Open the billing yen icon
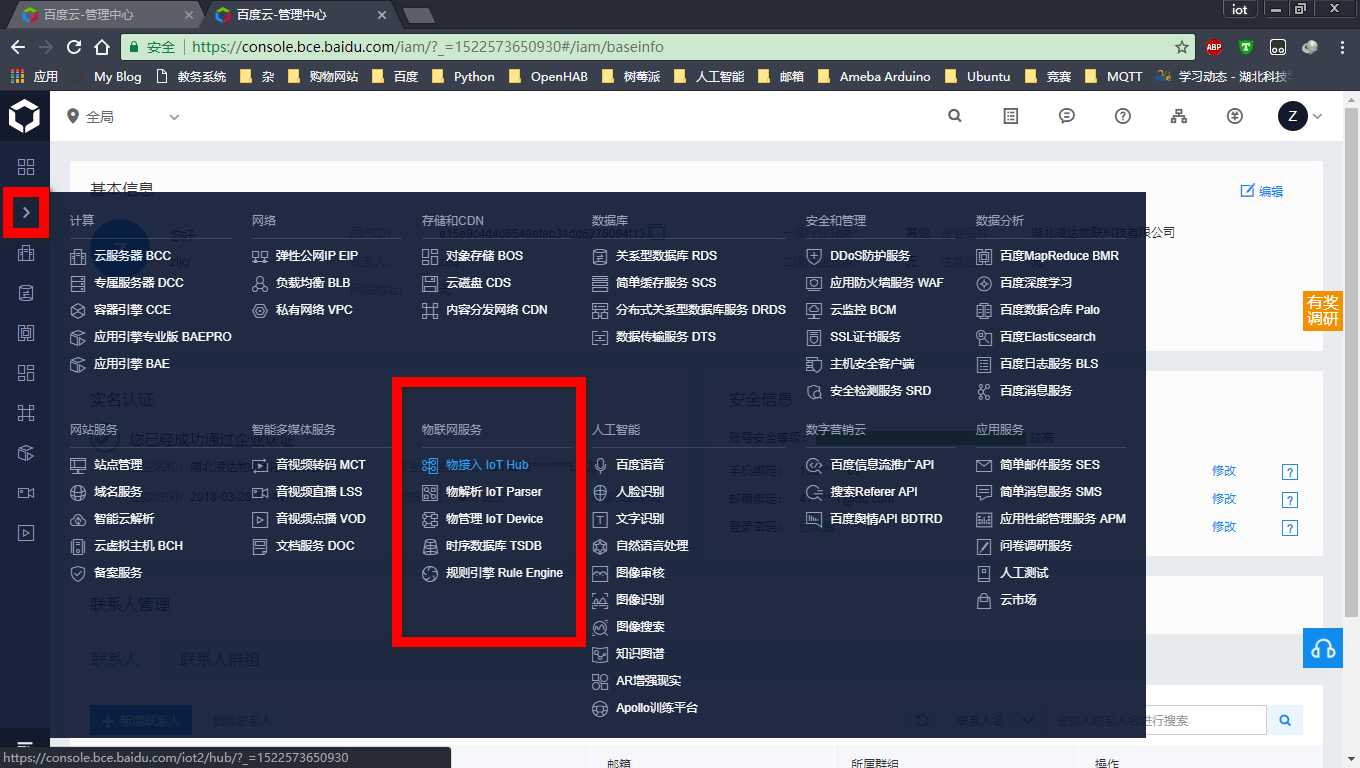The height and width of the screenshot is (768, 1360). click(1235, 116)
